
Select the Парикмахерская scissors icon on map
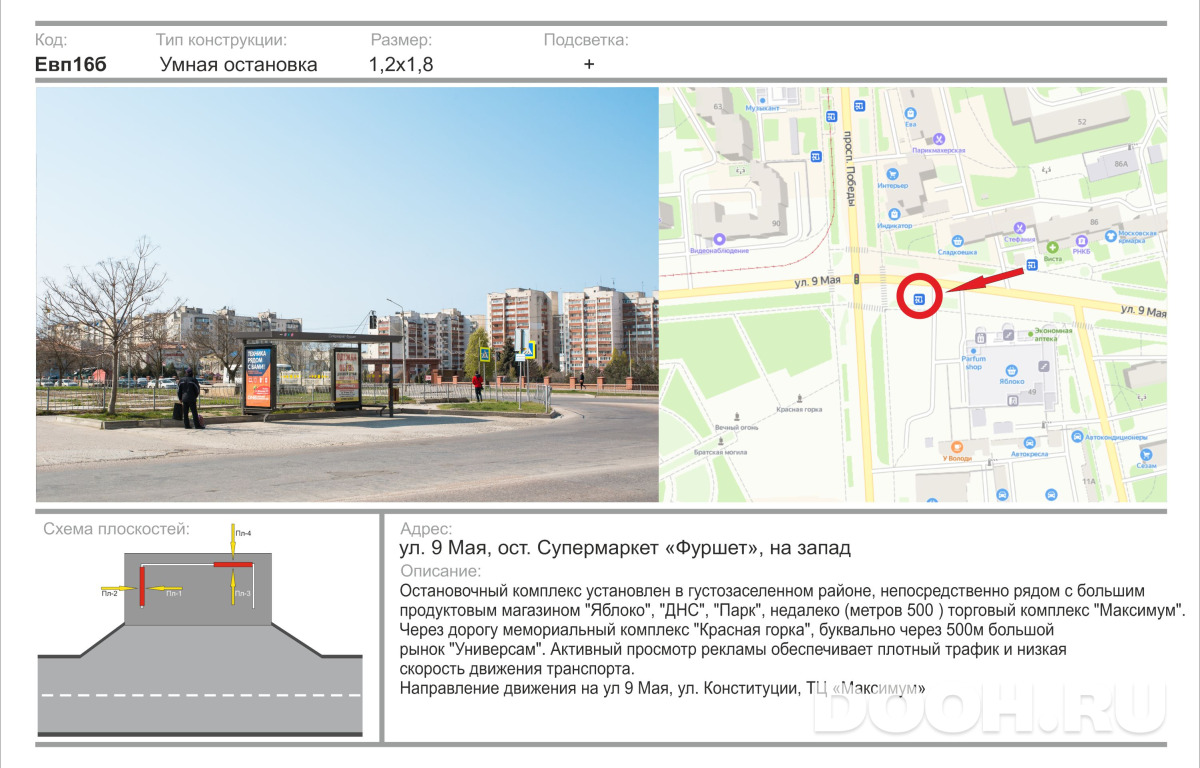pos(938,139)
